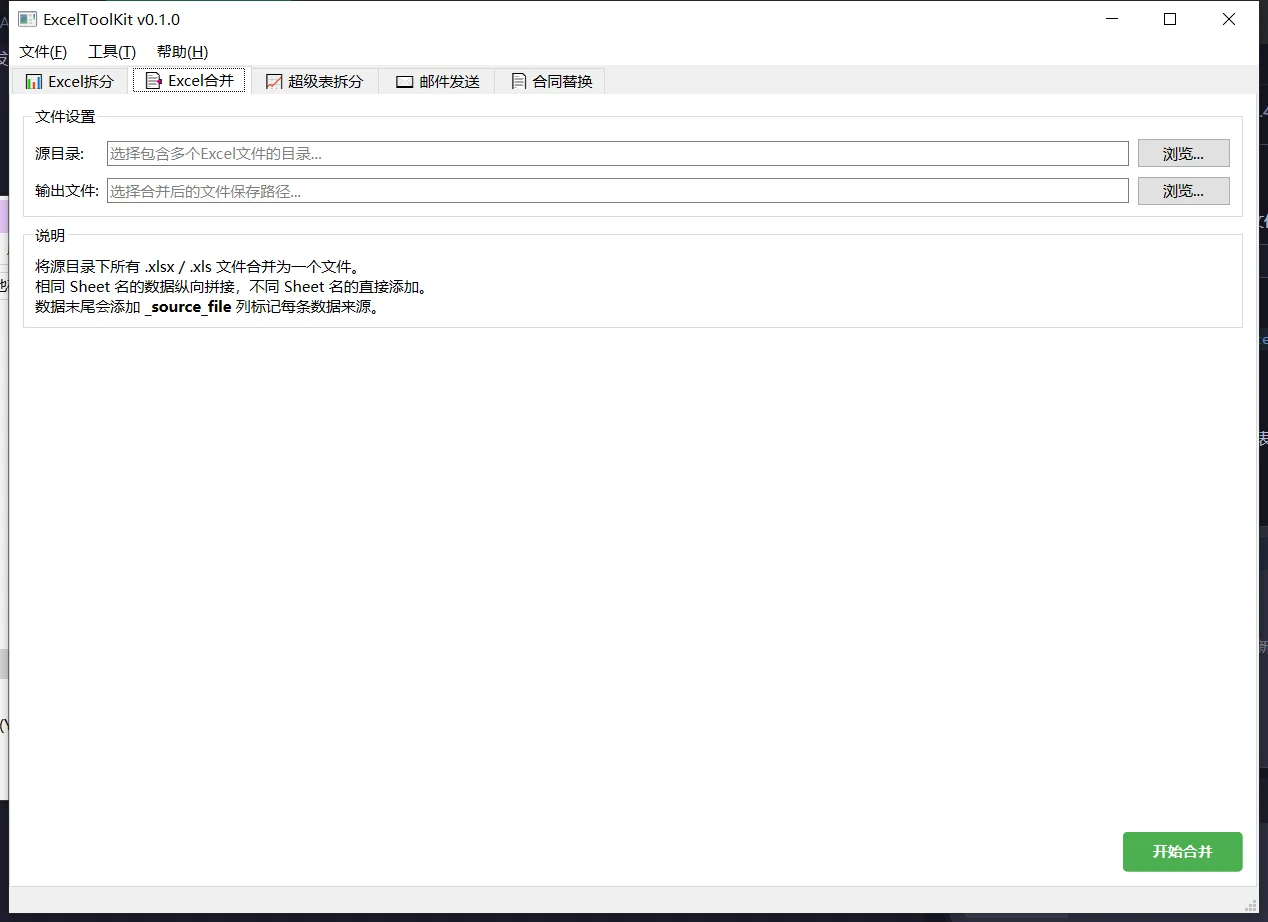1268x922 pixels.
Task: Open the 超级表拆分 tab
Action: coord(314,81)
